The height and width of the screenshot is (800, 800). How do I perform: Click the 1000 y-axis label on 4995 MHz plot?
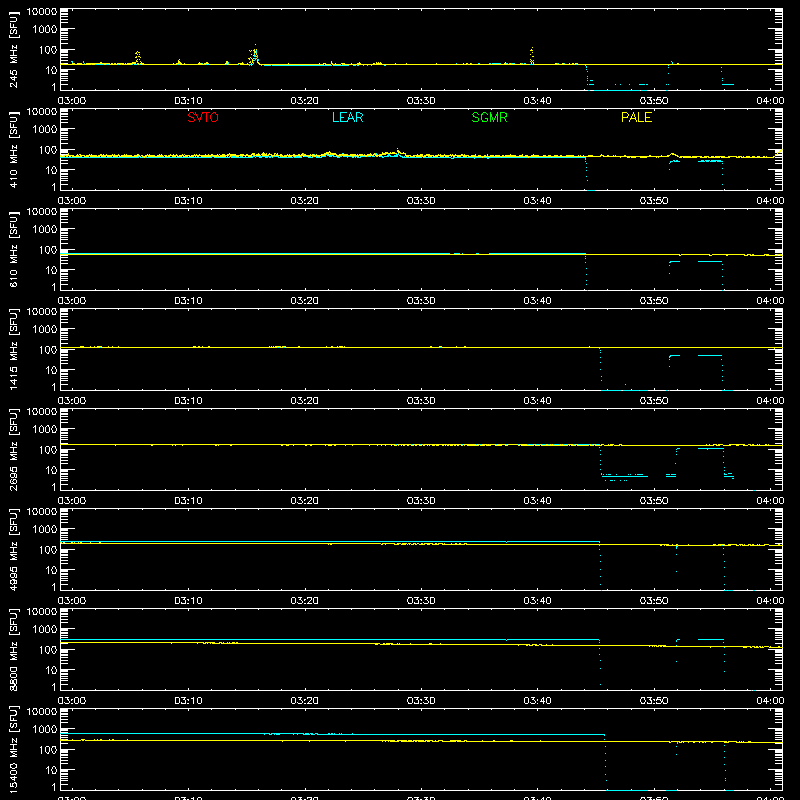(45, 530)
